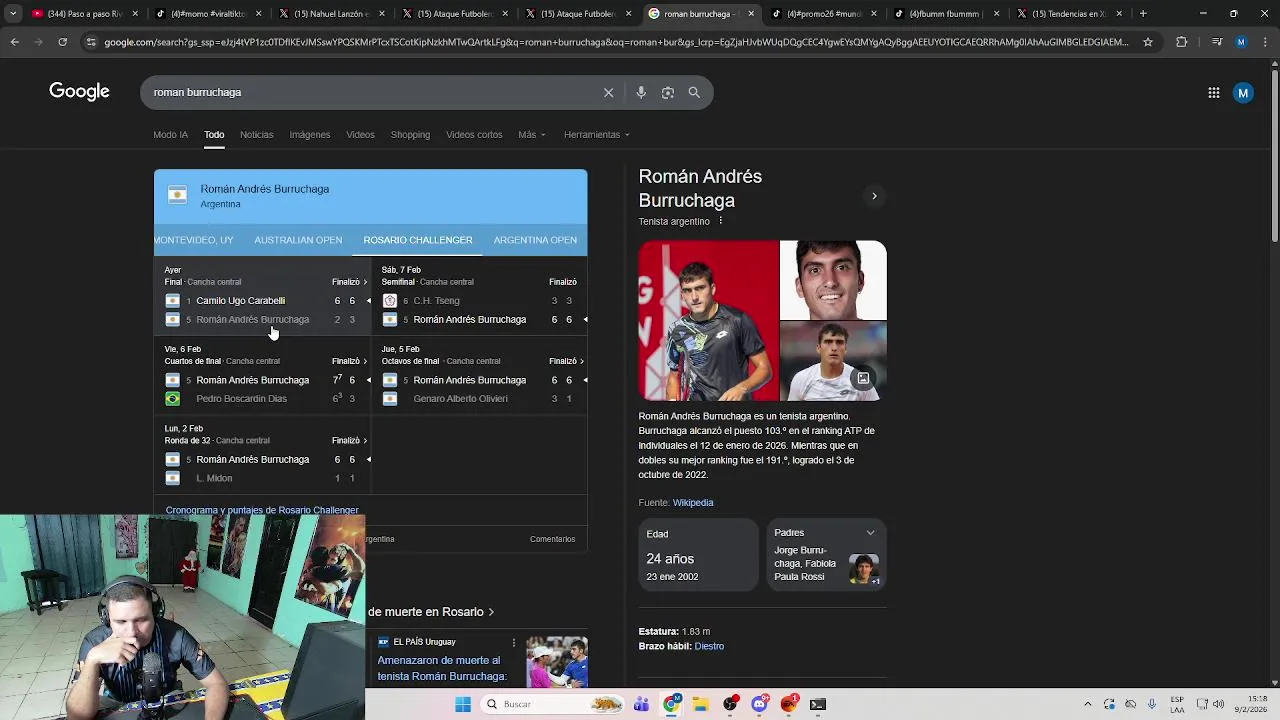Click the magnifier search icon in the search box

click(x=694, y=92)
